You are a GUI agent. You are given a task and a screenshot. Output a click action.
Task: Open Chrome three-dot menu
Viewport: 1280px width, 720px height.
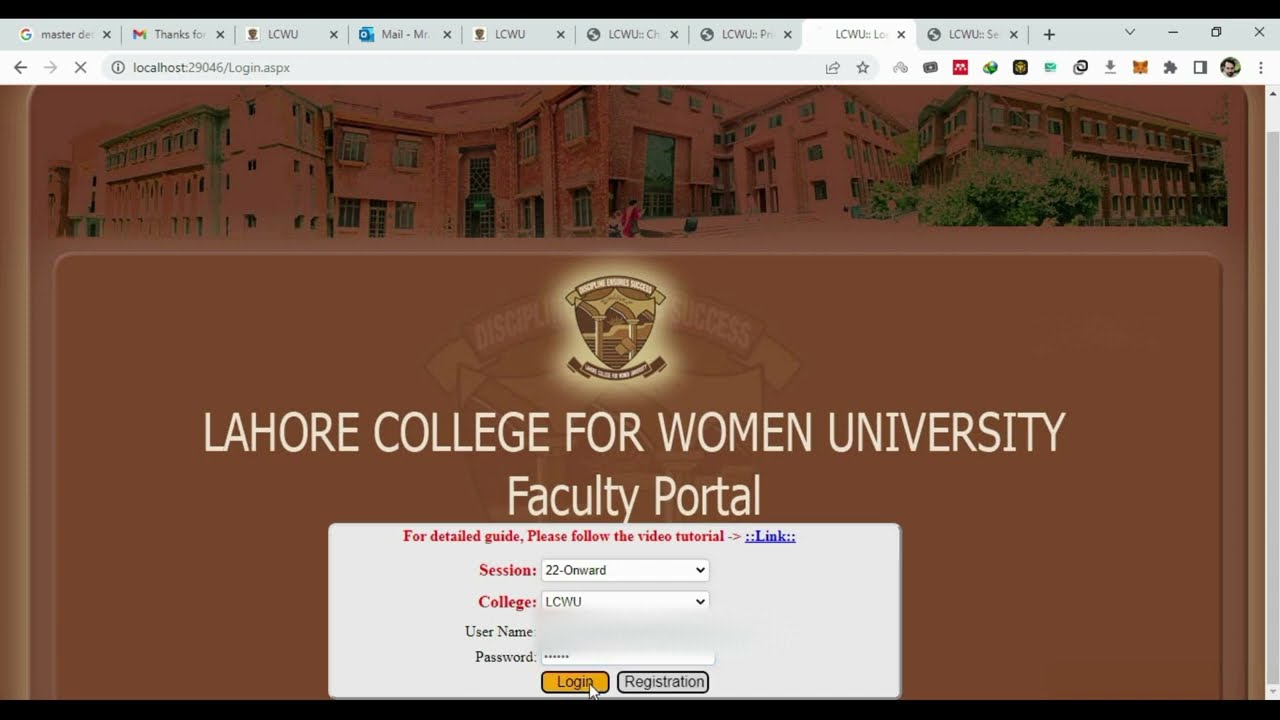pos(1260,67)
